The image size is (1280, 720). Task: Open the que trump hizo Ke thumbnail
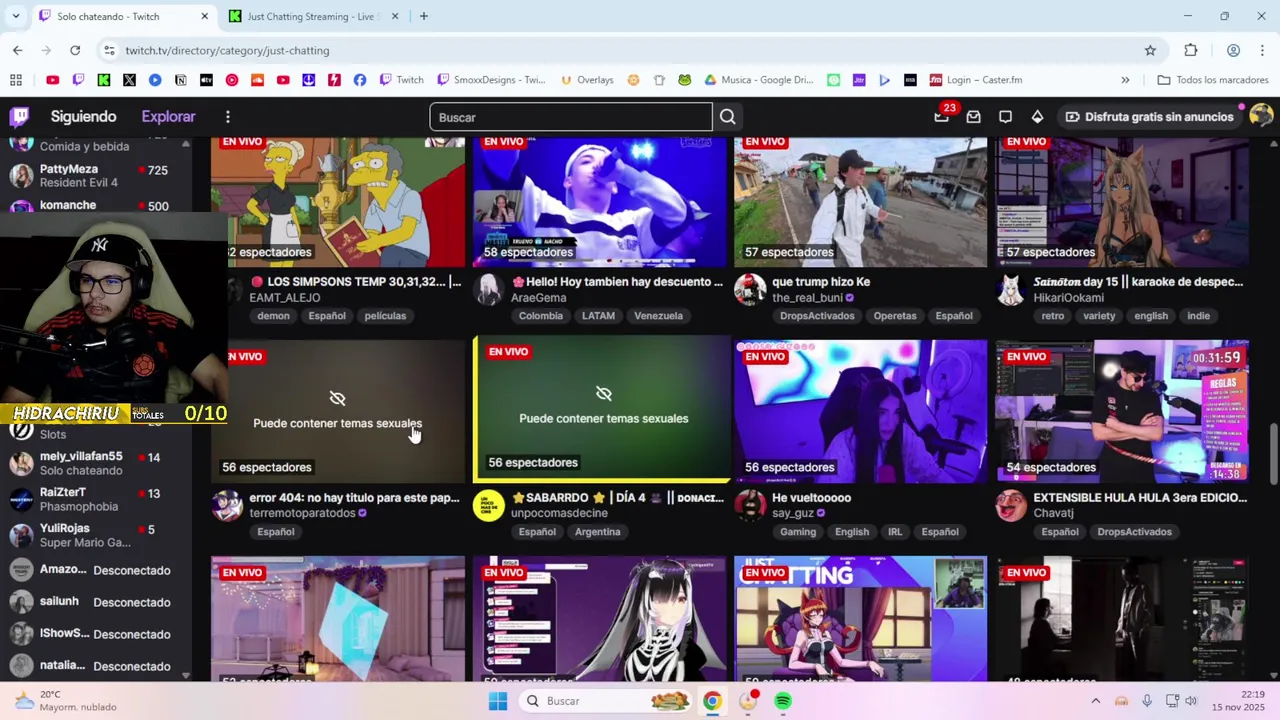860,200
